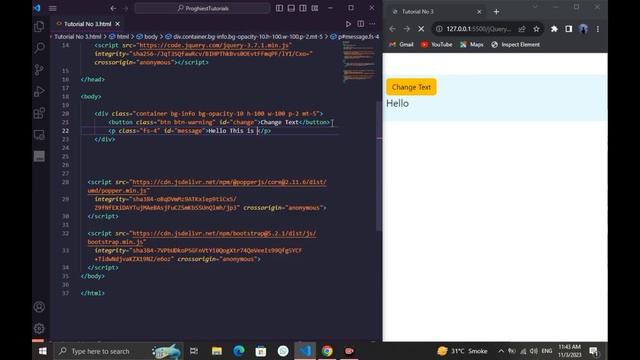Close the Tutorial No 3.html editor tab

click(x=118, y=24)
